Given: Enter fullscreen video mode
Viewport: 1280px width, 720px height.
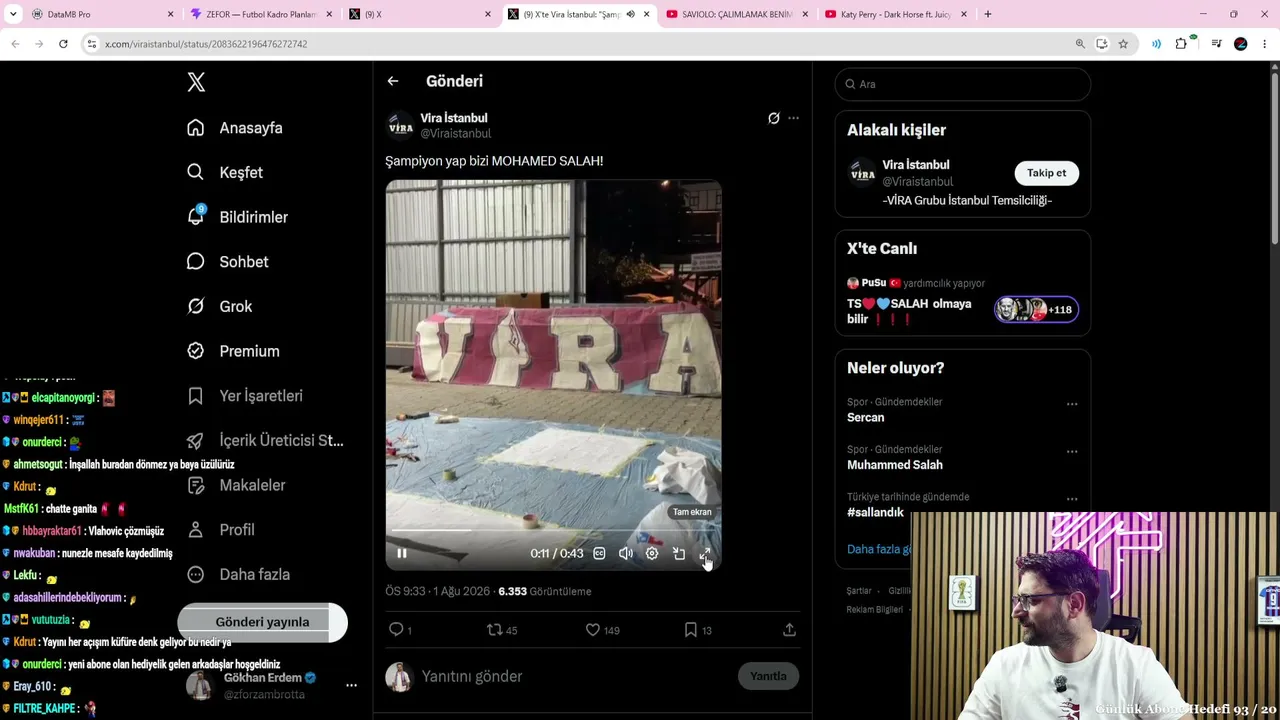Looking at the screenshot, I should [x=704, y=553].
